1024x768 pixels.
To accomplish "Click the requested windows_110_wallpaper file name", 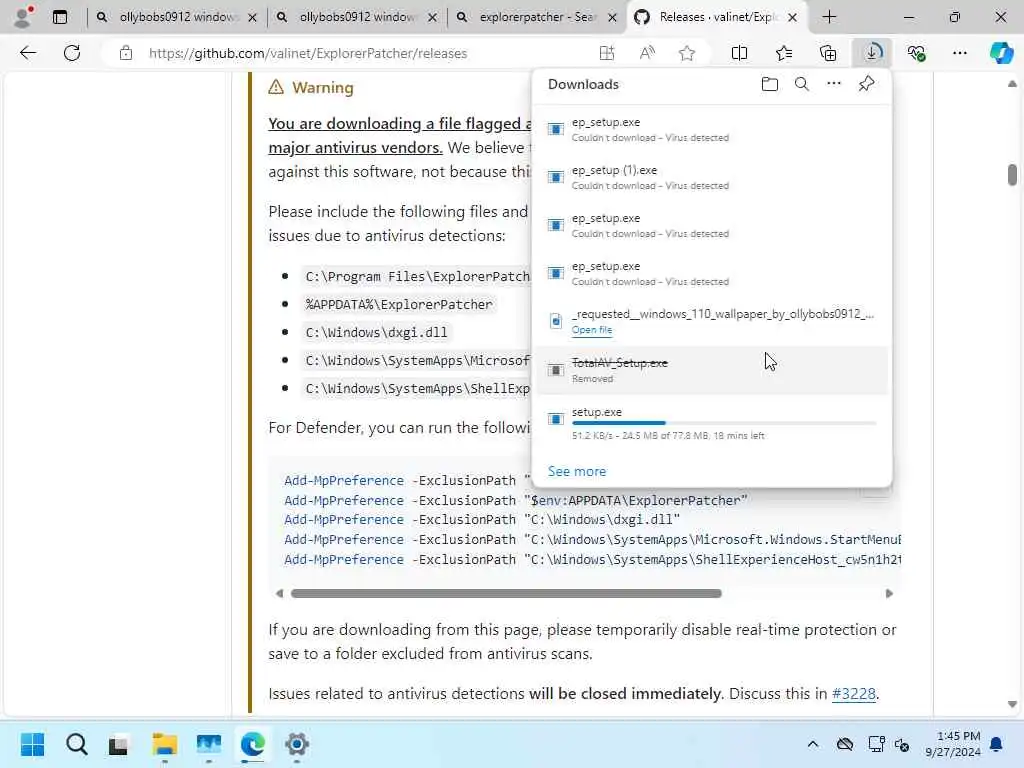I will point(722,313).
